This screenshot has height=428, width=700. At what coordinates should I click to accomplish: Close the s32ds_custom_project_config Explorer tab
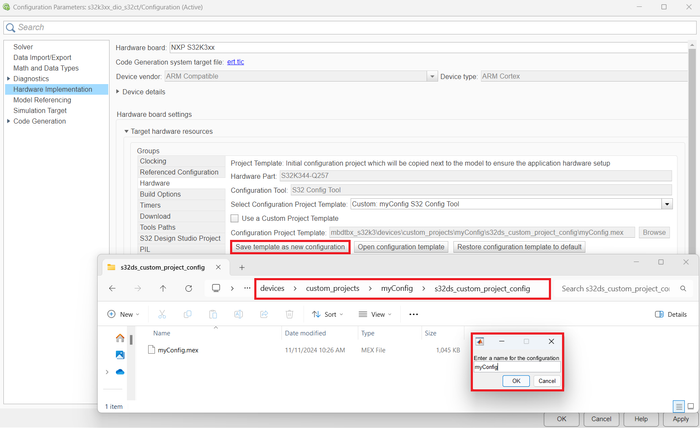click(218, 267)
